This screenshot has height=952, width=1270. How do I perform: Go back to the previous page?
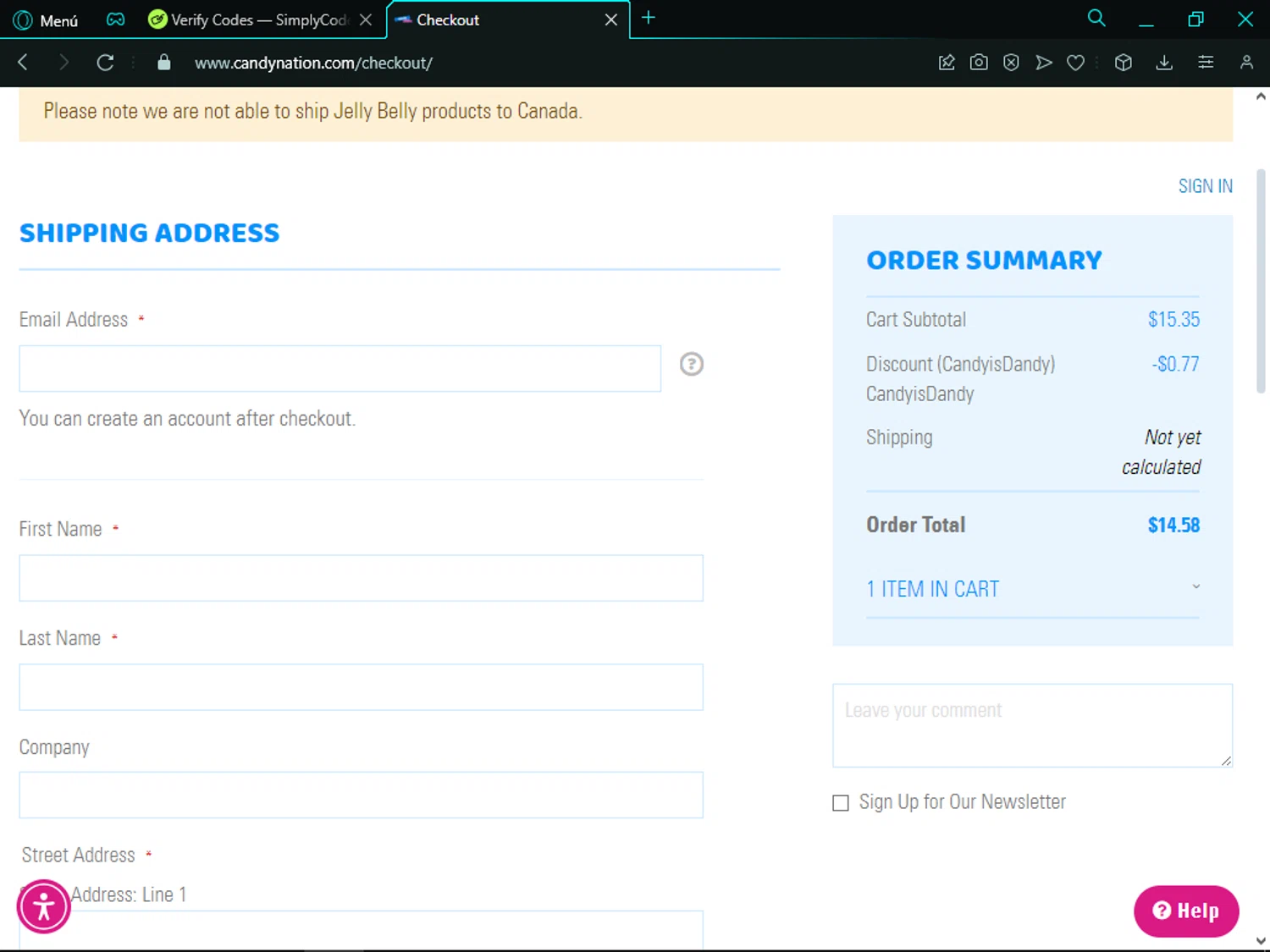24,62
